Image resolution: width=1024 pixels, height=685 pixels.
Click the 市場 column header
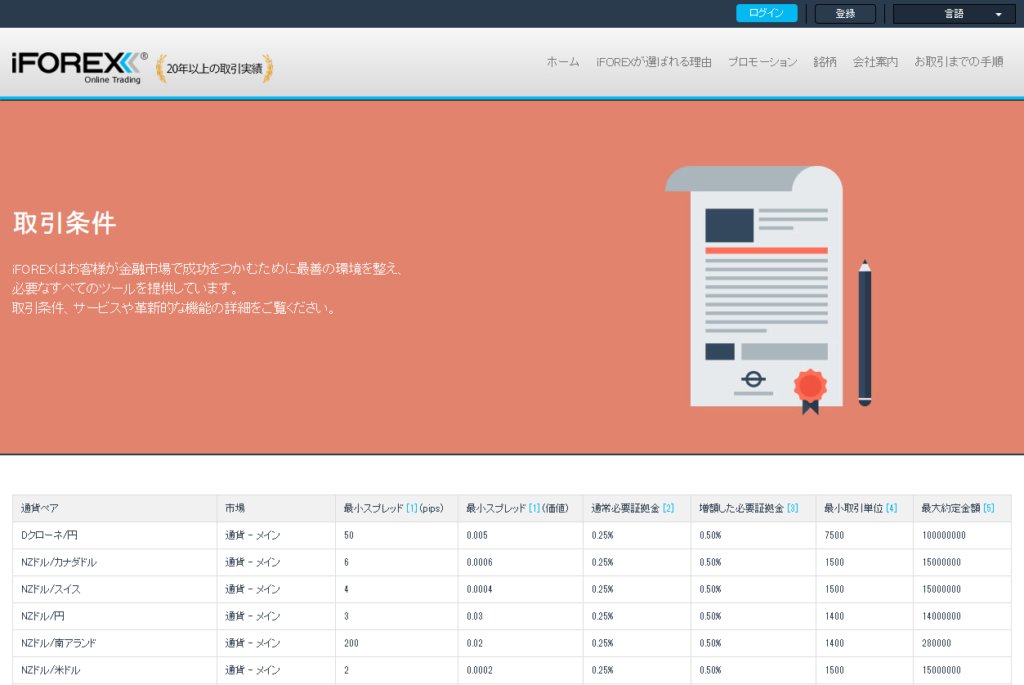235,508
